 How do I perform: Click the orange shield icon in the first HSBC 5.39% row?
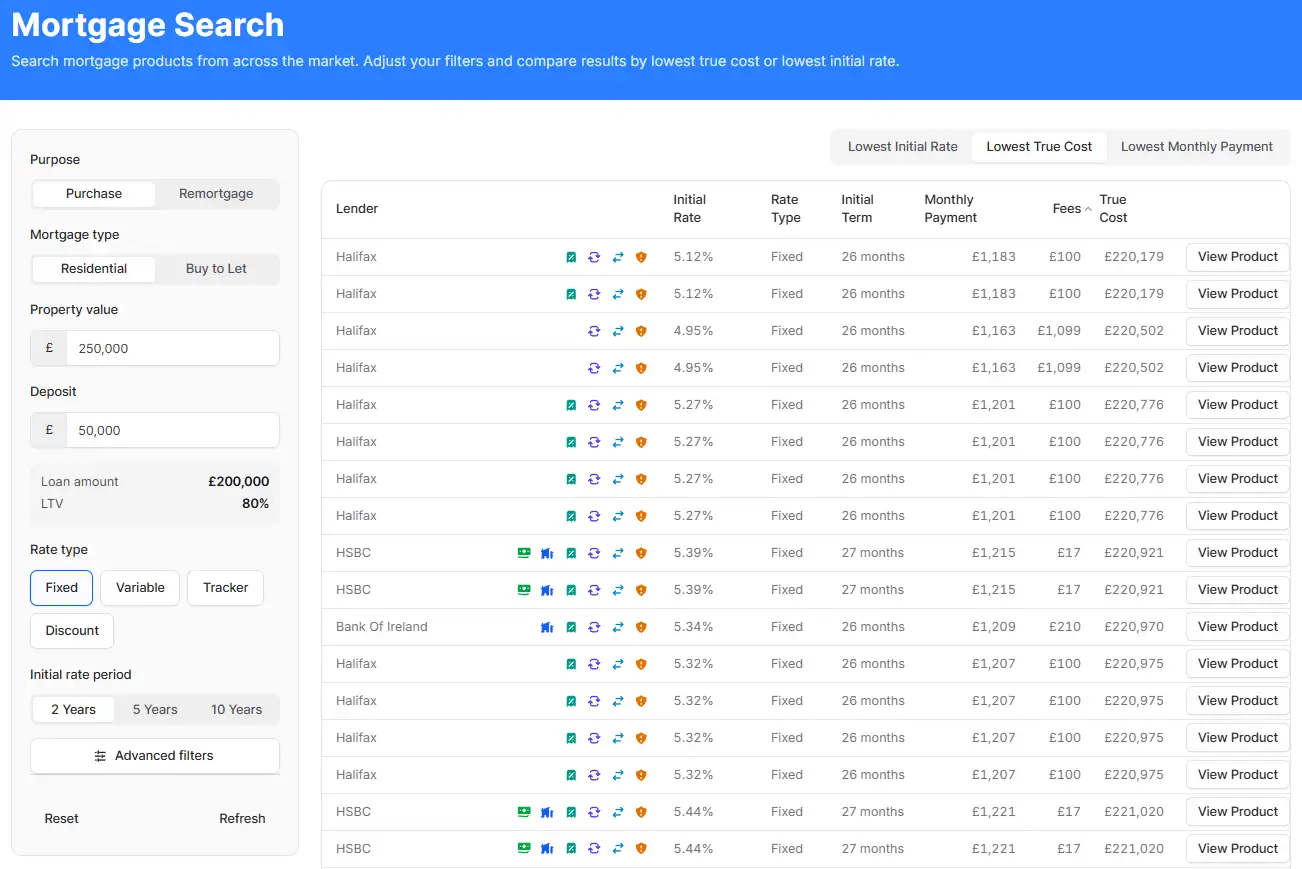(x=641, y=553)
